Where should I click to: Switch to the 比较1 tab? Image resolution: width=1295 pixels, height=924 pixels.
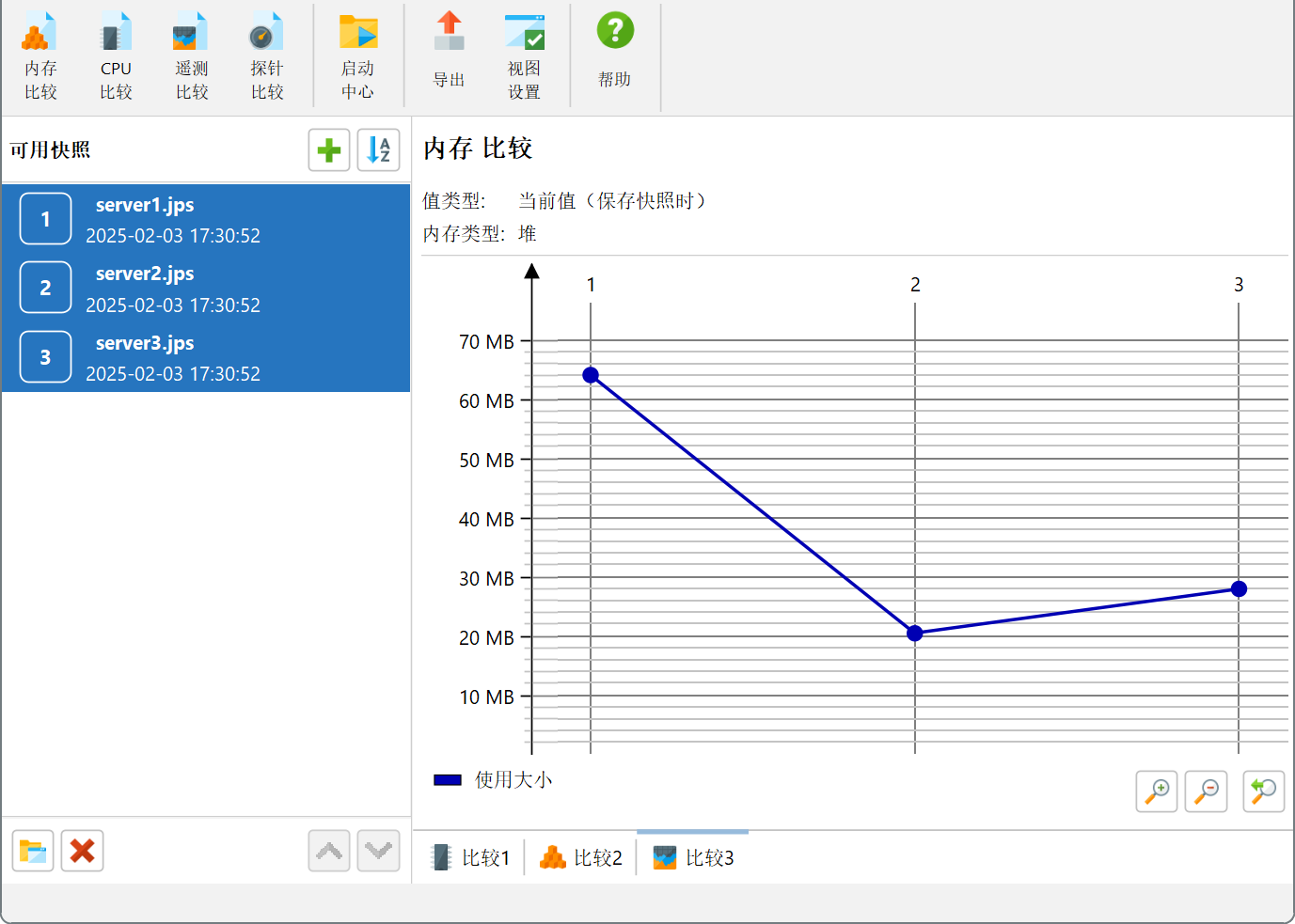pyautogui.click(x=469, y=857)
